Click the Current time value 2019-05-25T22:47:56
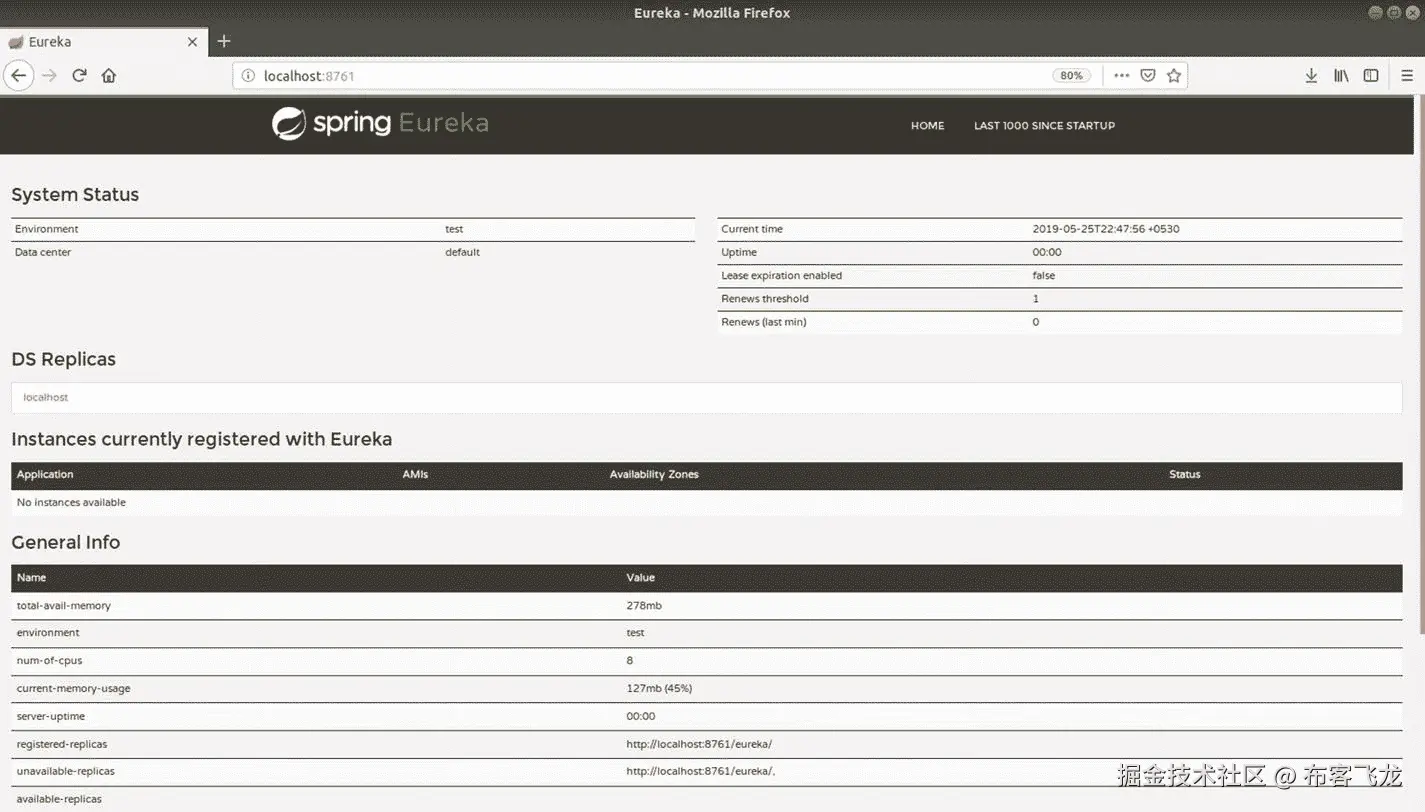 point(1106,229)
